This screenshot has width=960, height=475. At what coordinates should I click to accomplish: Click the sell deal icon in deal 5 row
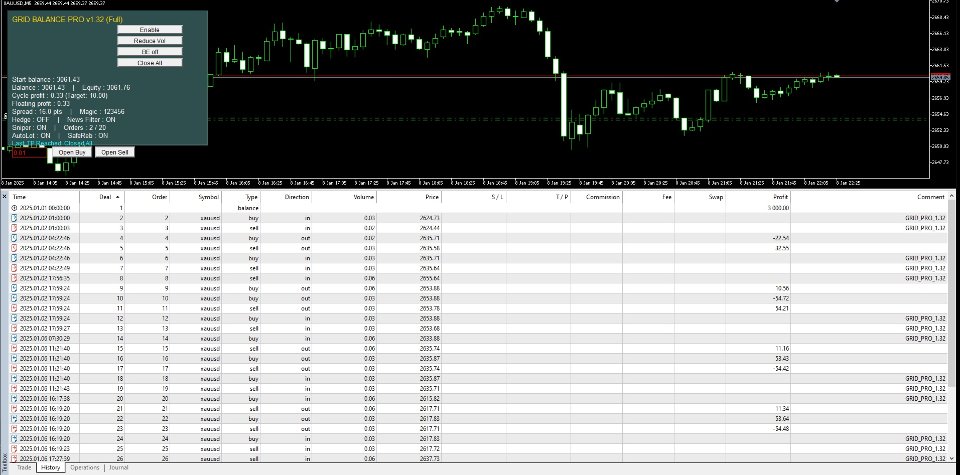click(15, 248)
